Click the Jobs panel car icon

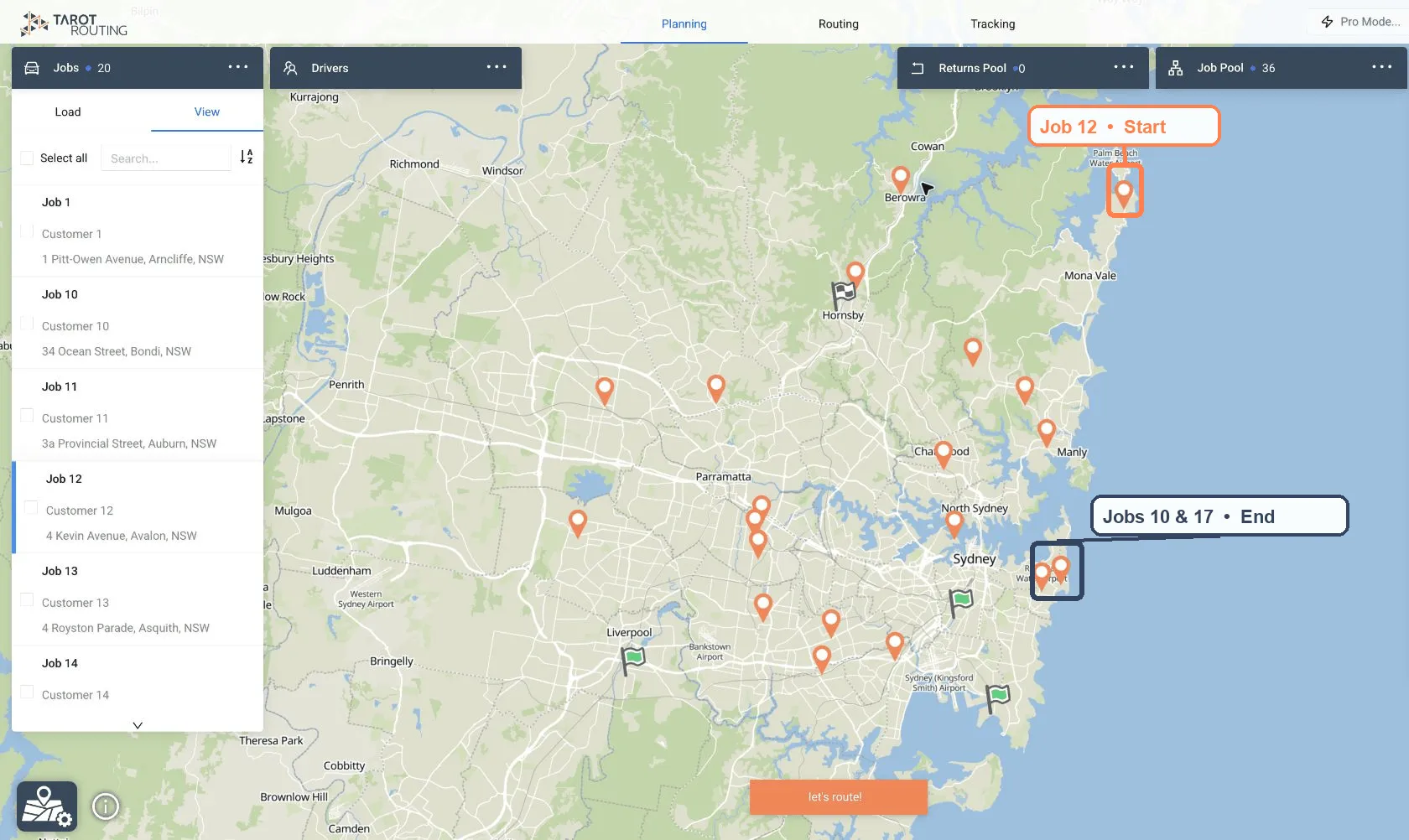(x=32, y=68)
